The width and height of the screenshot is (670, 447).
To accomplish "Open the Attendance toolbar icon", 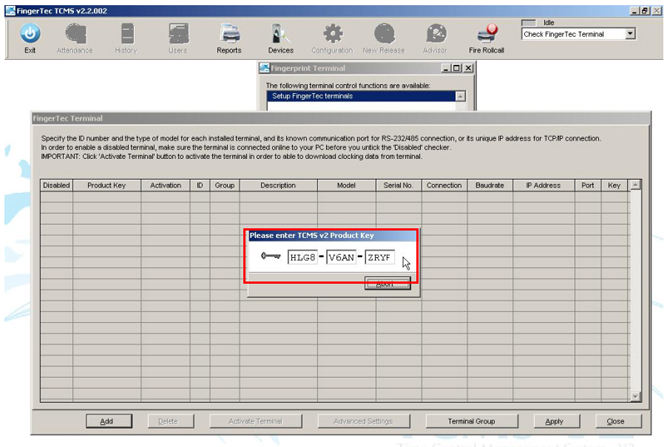I will 76,34.
